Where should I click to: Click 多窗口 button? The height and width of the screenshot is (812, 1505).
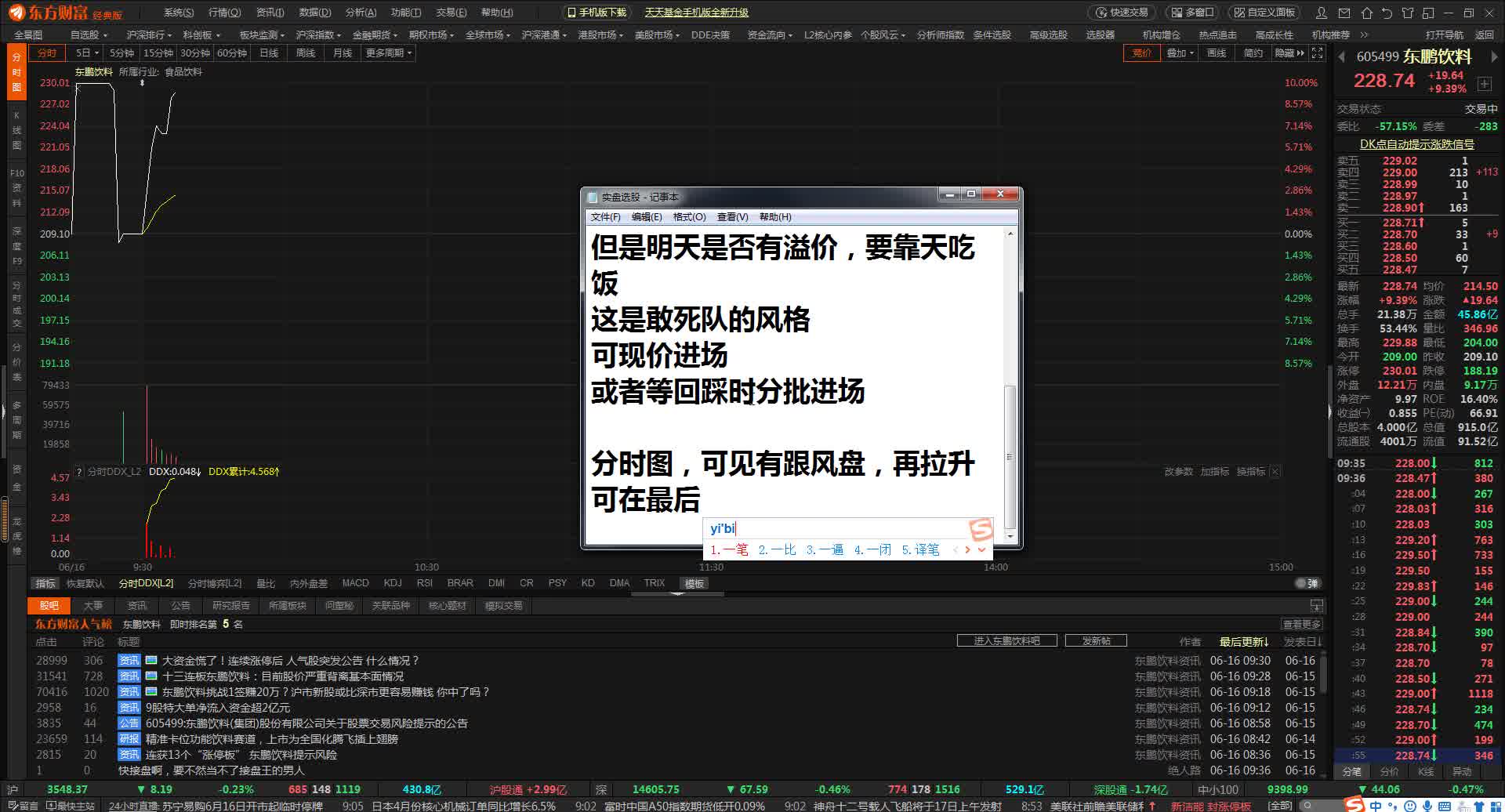[x=1192, y=13]
